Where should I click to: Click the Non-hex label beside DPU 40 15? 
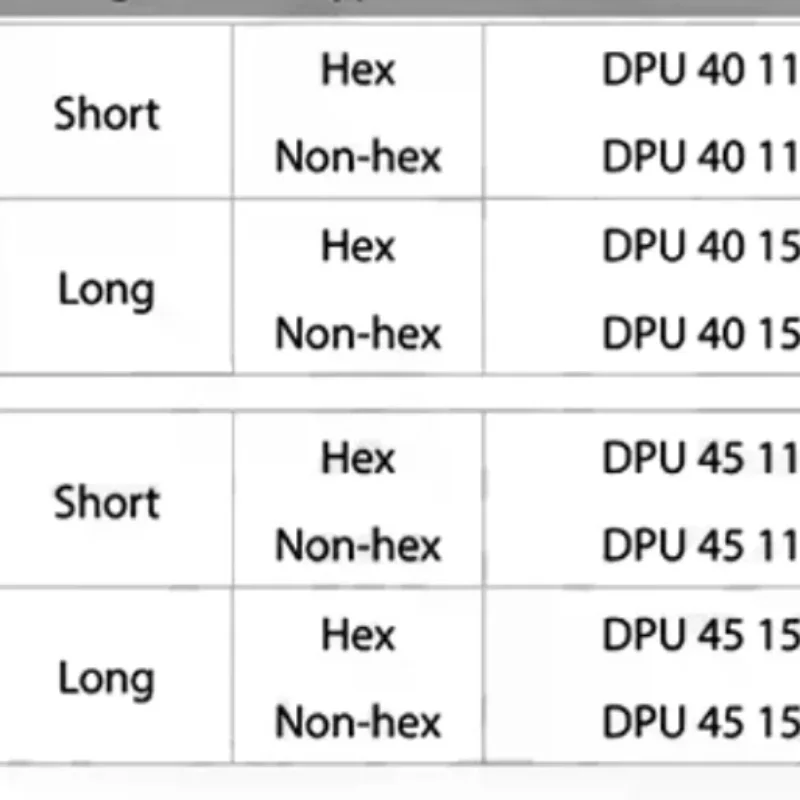click(x=358, y=333)
